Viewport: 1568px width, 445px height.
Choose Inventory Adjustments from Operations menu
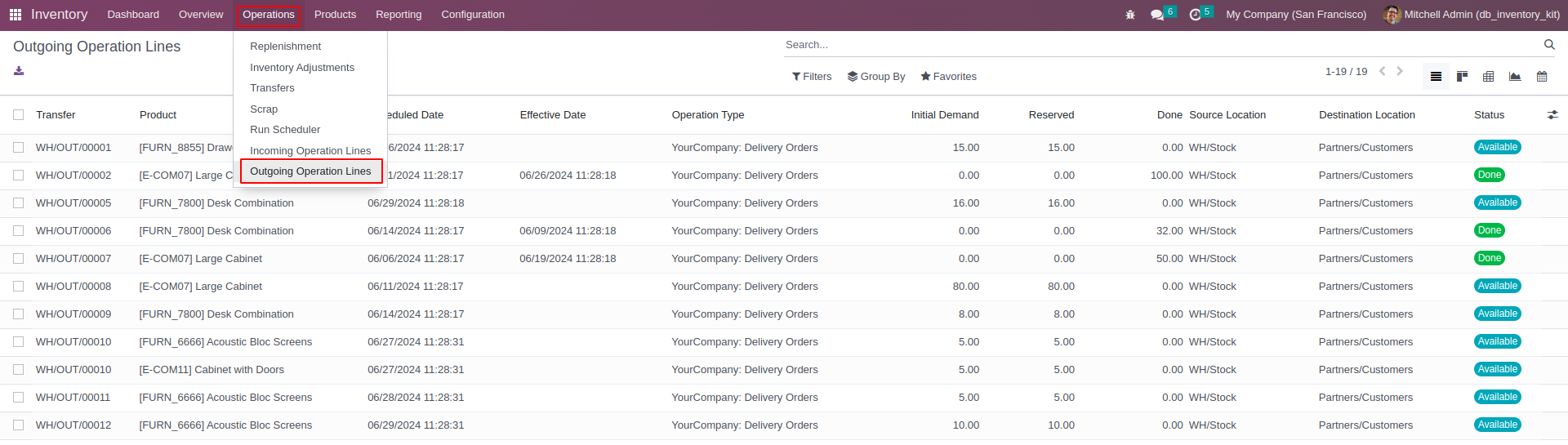point(302,68)
